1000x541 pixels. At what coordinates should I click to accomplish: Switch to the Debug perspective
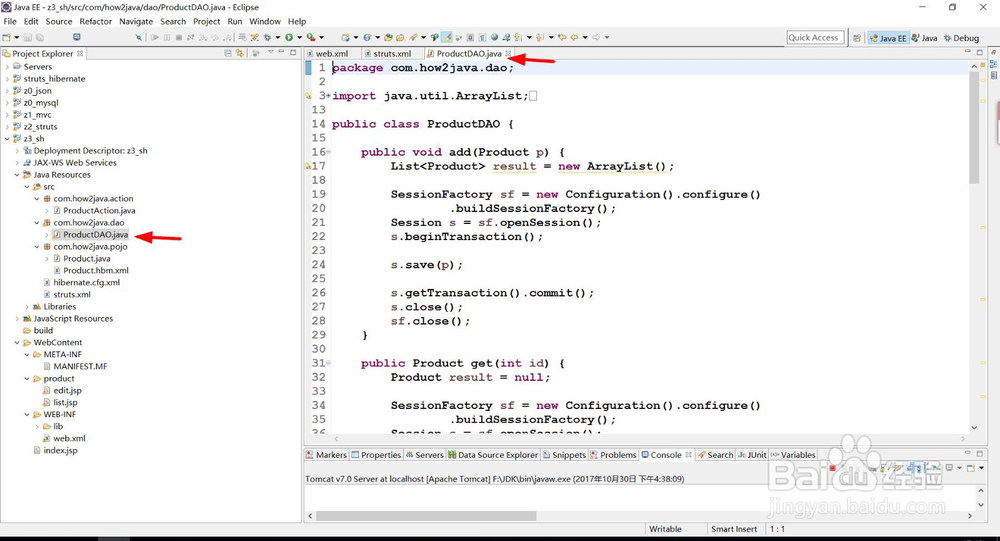pyautogui.click(x=961, y=38)
